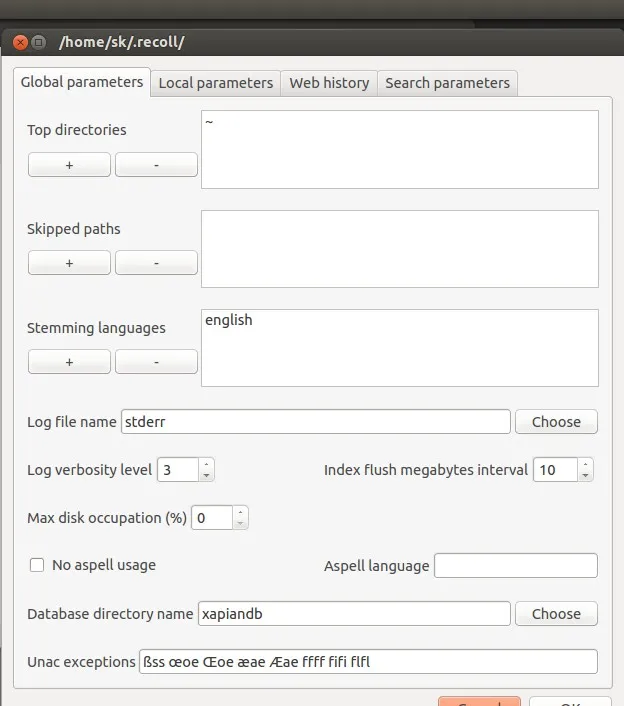
Task: Click the minus button under Top directories
Action: point(156,165)
